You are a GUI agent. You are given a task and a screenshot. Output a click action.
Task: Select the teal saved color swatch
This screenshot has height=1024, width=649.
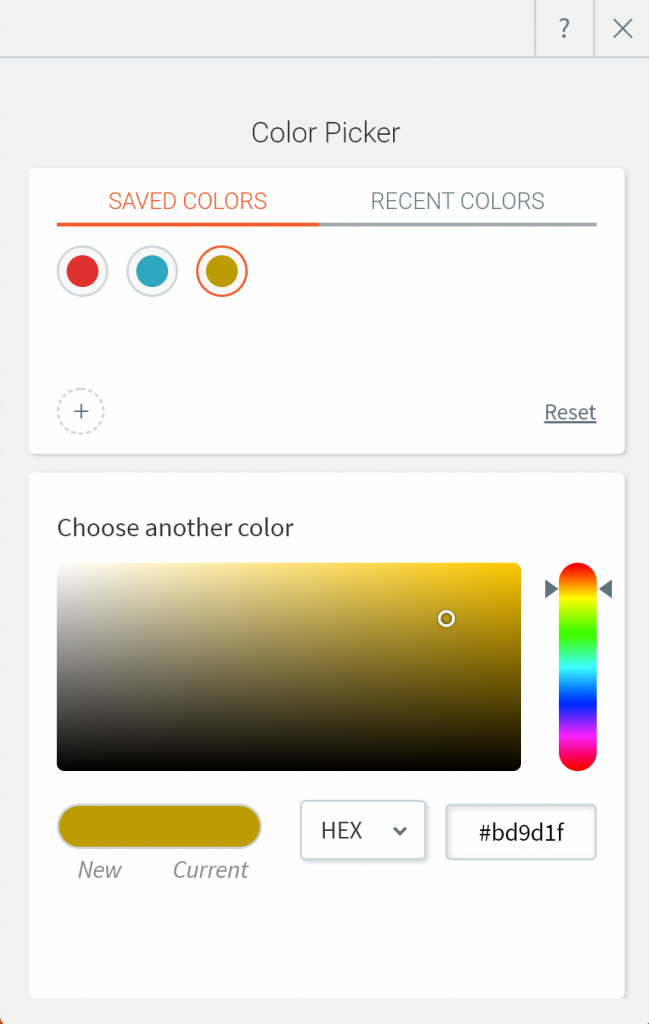point(152,270)
